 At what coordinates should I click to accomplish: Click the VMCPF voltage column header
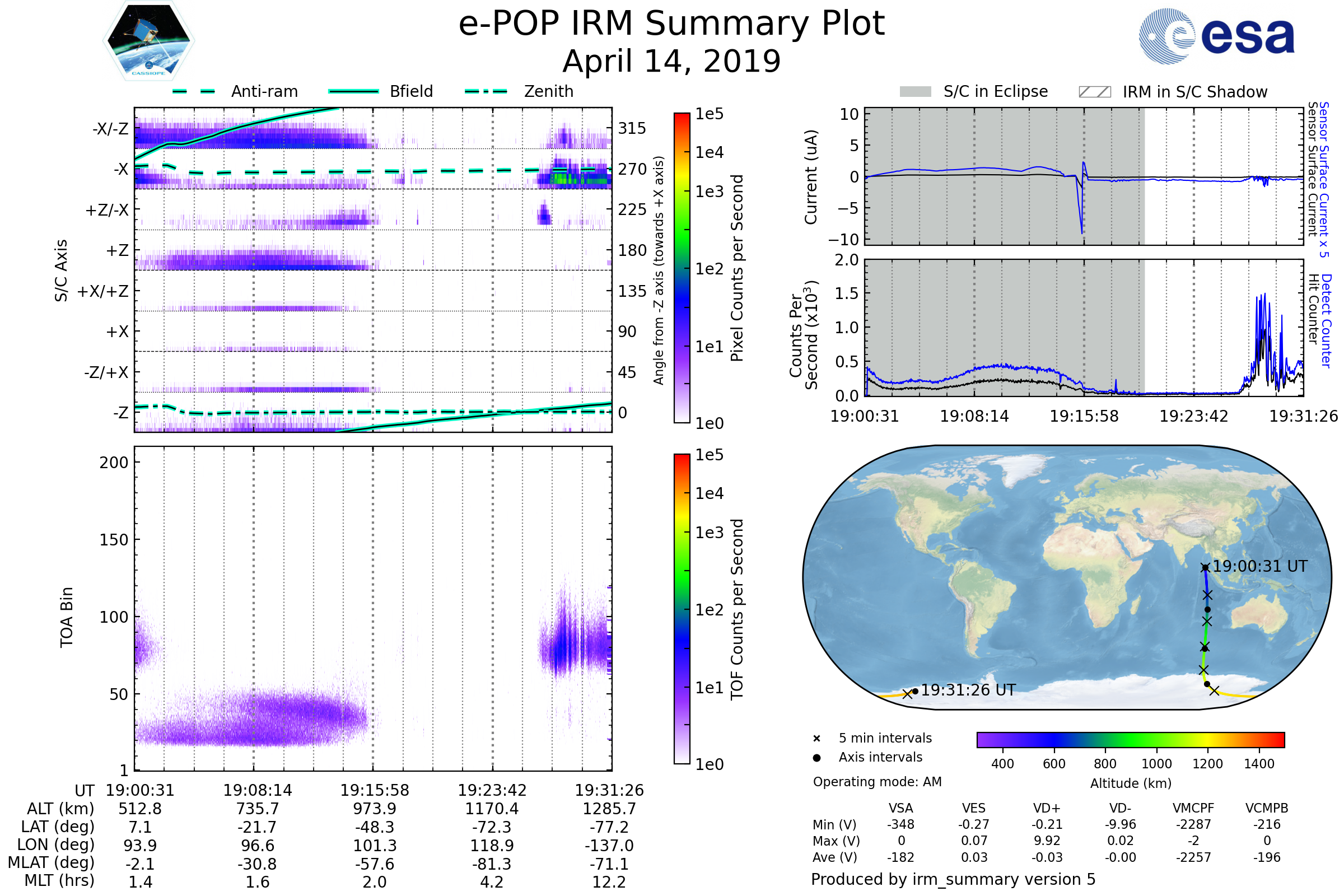(1193, 808)
